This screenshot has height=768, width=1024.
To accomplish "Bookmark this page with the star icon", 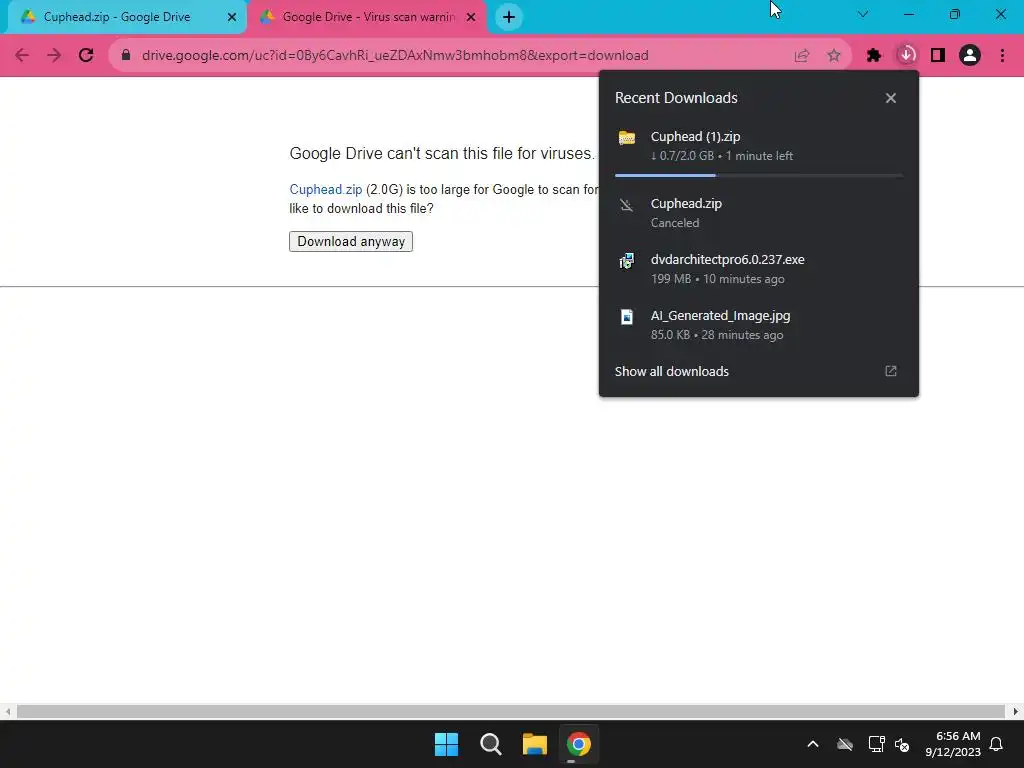I will (x=834, y=56).
